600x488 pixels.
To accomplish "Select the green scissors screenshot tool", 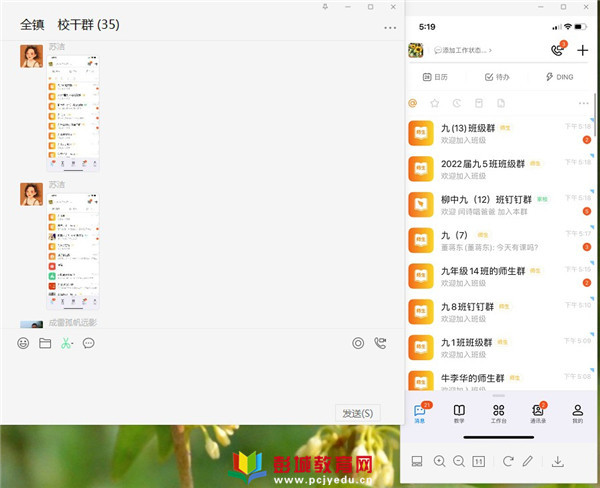I will [x=67, y=343].
